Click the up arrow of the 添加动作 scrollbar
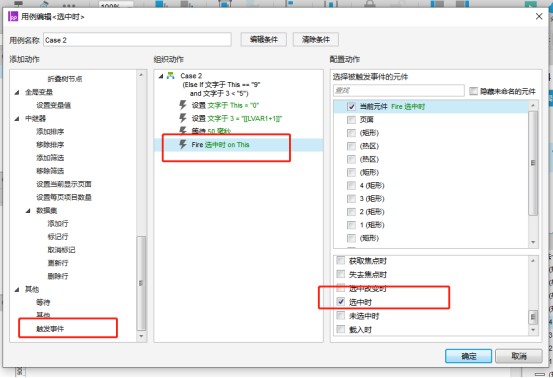This screenshot has width=553, height=378. coord(141,75)
